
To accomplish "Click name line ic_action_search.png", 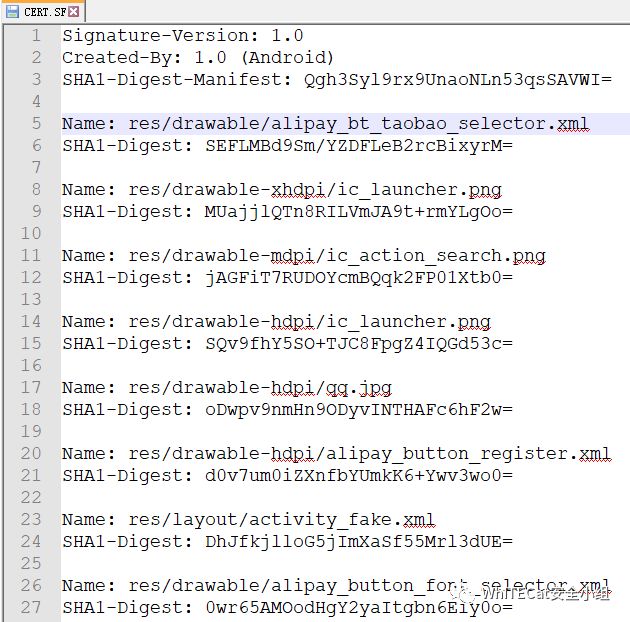I will [304, 256].
